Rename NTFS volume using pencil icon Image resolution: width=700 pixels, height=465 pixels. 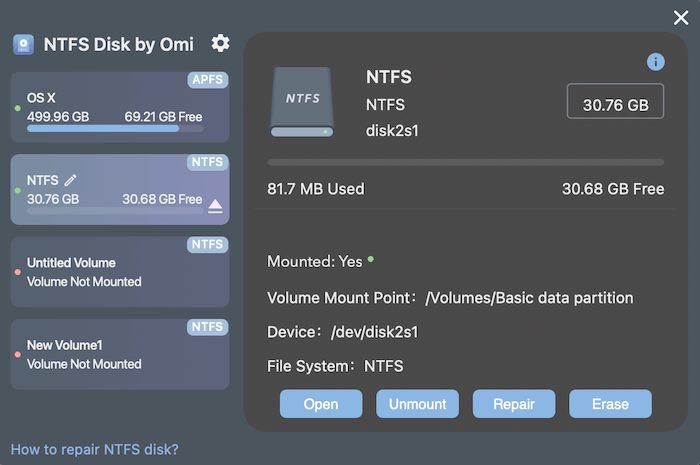[71, 180]
